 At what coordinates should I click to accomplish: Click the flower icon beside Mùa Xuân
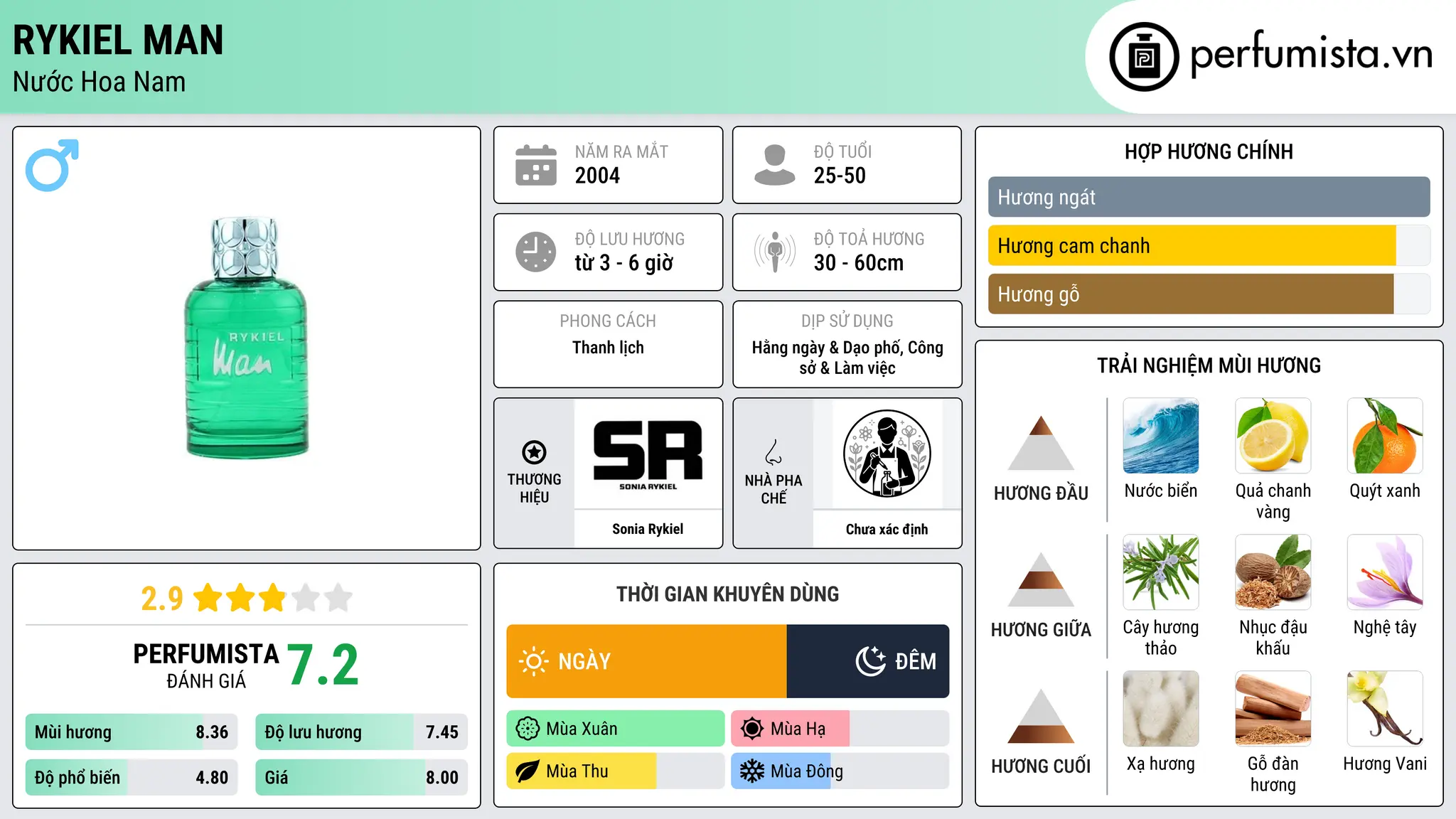(528, 729)
